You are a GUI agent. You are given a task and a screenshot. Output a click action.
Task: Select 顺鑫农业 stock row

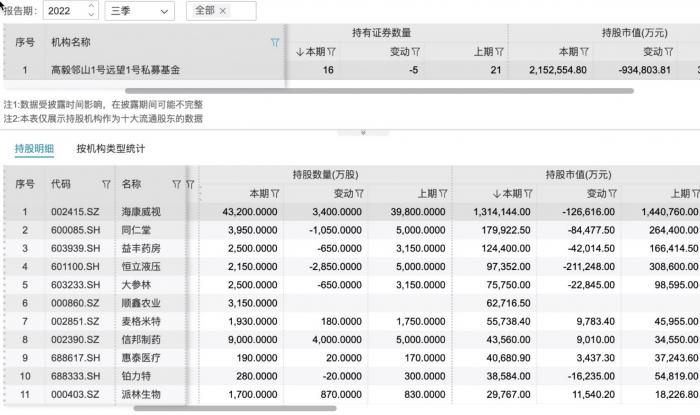(x=351, y=303)
